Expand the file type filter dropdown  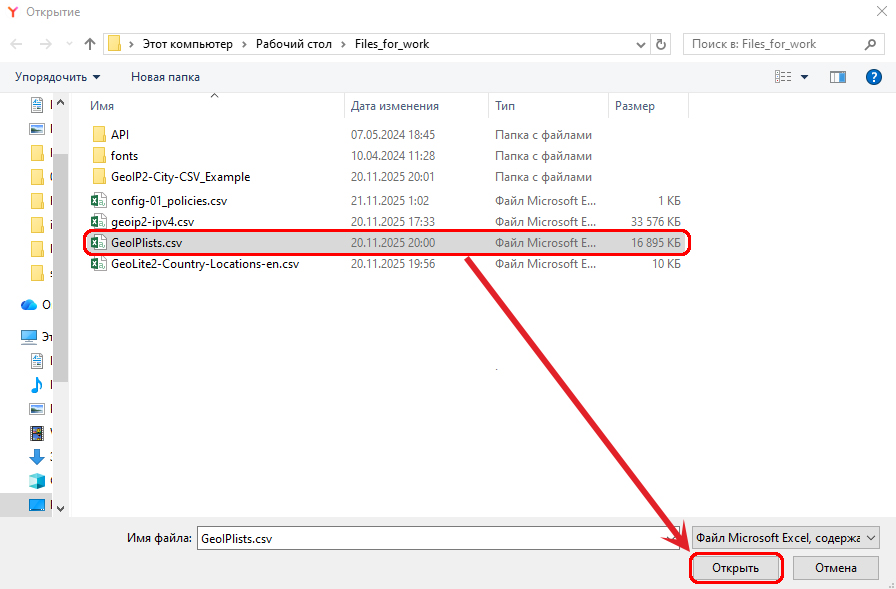point(785,538)
